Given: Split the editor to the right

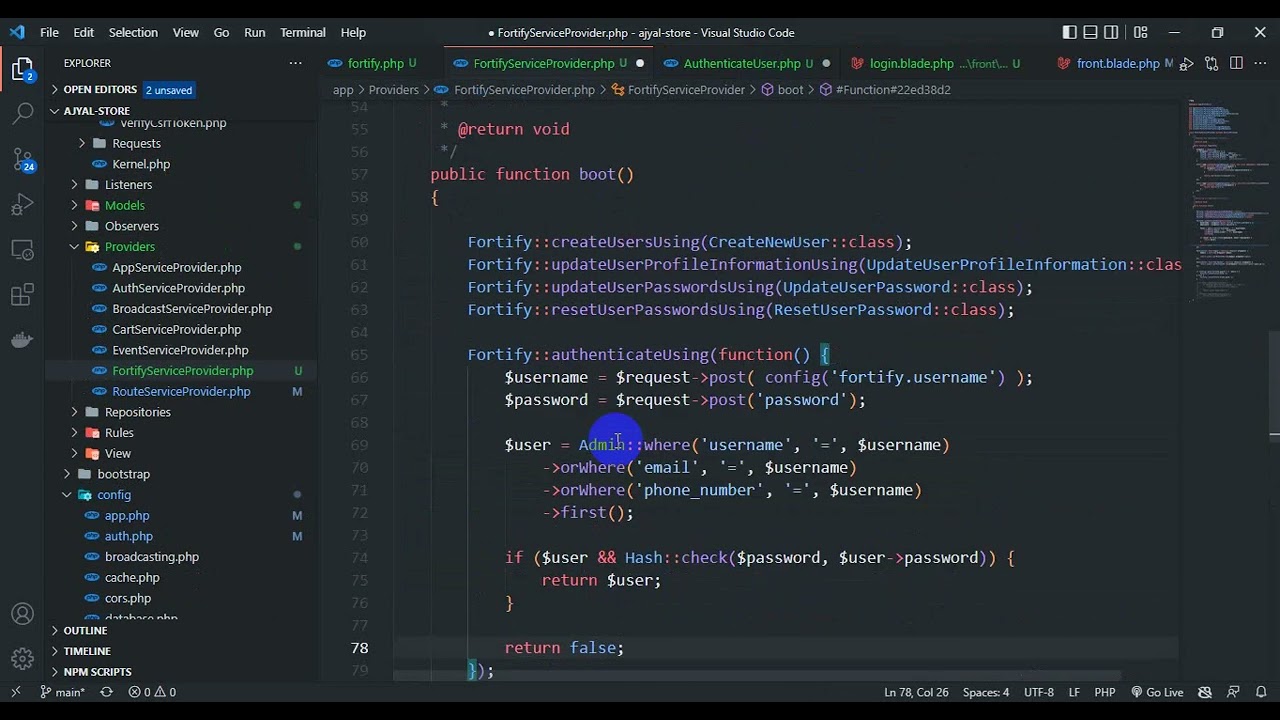Looking at the screenshot, I should point(1236,63).
